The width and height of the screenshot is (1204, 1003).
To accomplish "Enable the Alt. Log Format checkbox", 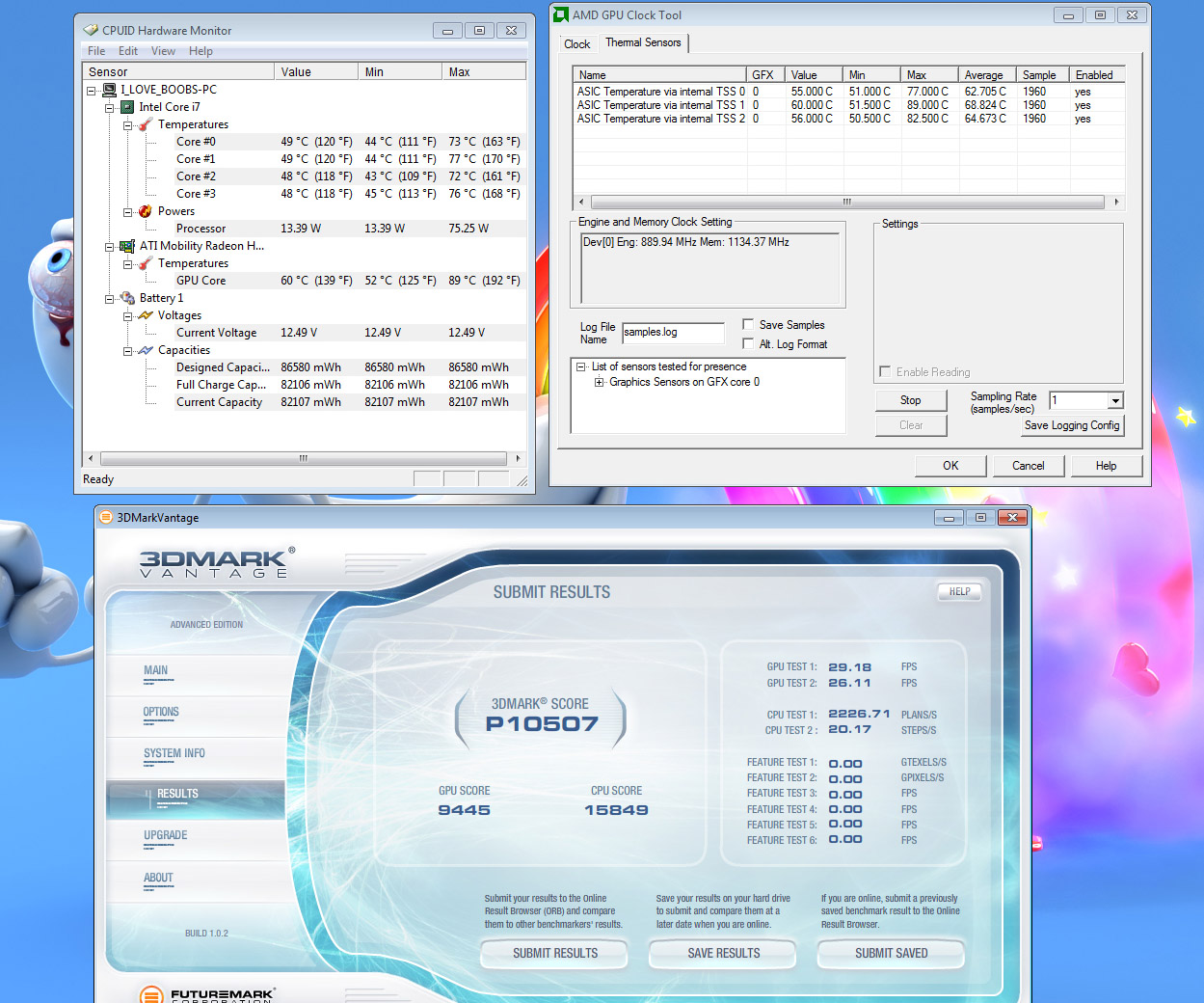I will [x=748, y=343].
